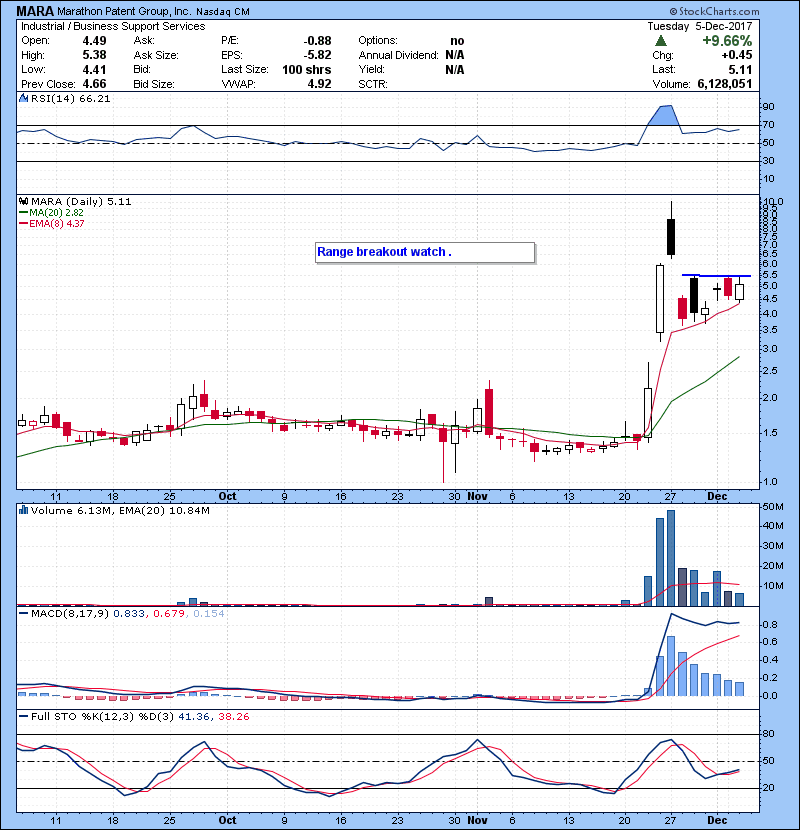Click the High value 5.38
This screenshot has width=800, height=830.
click(94, 55)
